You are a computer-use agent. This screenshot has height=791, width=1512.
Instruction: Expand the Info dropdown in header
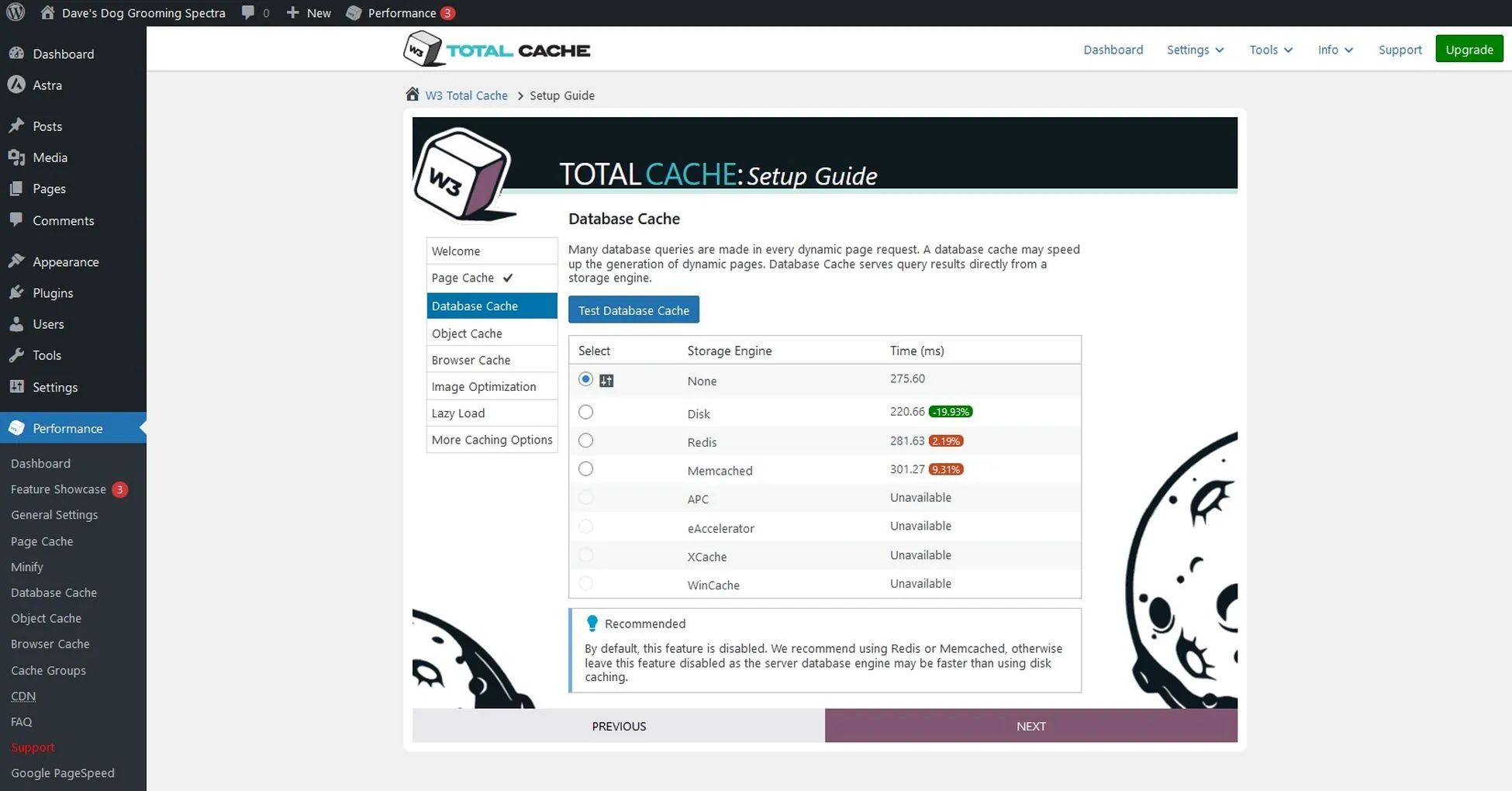pyautogui.click(x=1335, y=50)
